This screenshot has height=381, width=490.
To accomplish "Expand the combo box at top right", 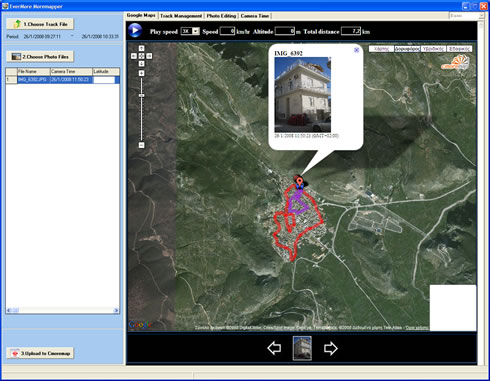I will [481, 16].
